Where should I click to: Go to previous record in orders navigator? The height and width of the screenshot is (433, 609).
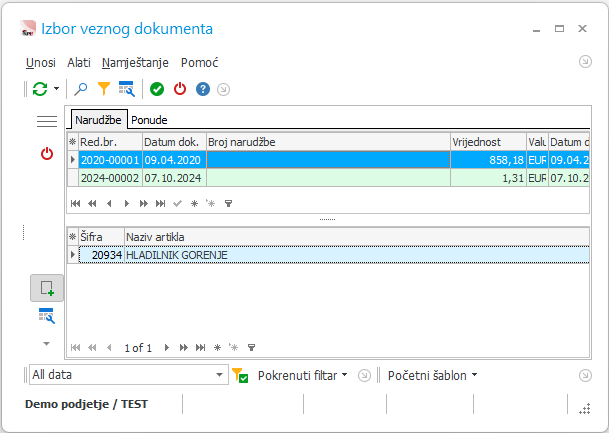tap(109, 203)
